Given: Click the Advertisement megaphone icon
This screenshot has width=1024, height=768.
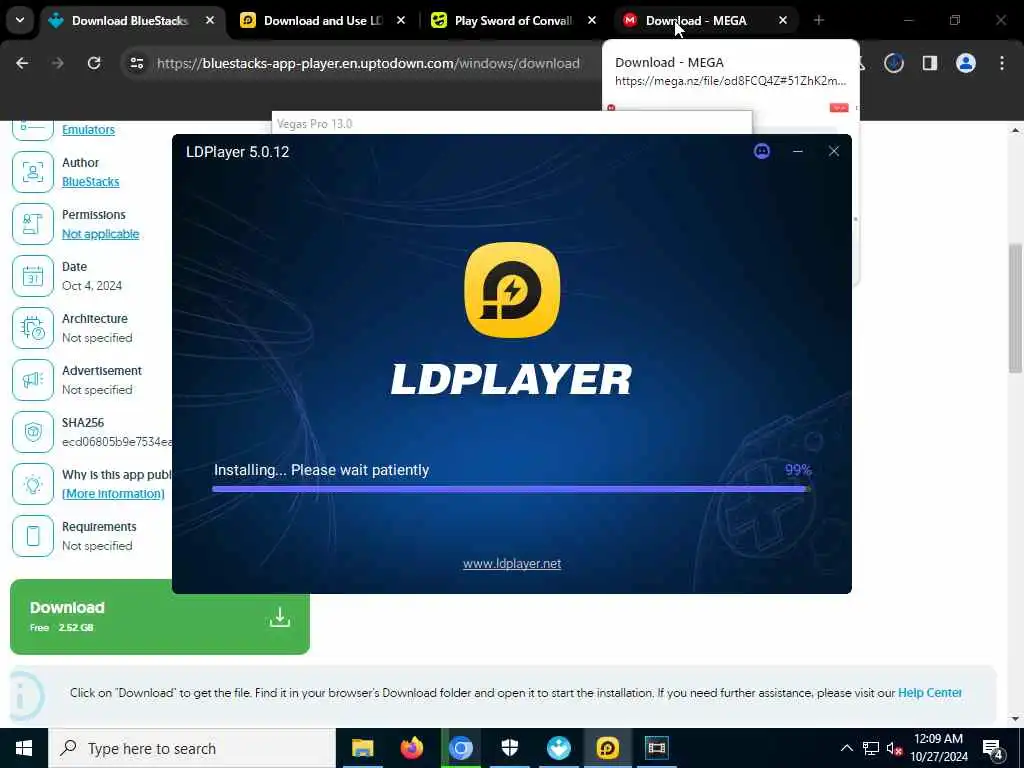Looking at the screenshot, I should 33,380.
